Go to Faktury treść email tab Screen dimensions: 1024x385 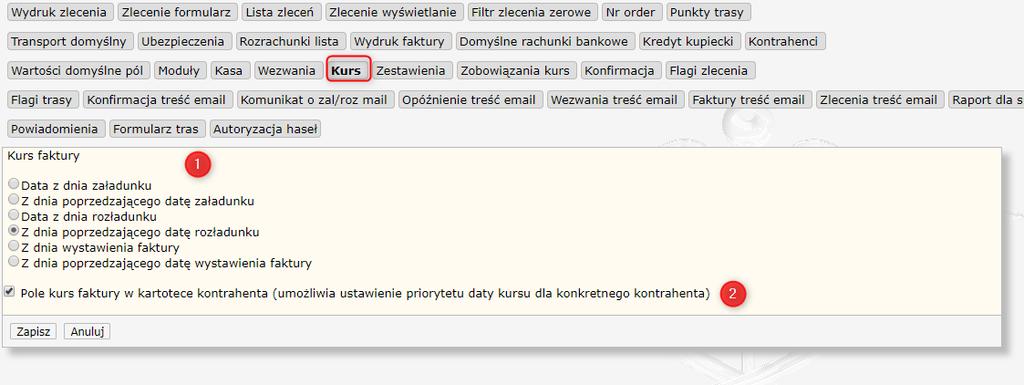[749, 100]
